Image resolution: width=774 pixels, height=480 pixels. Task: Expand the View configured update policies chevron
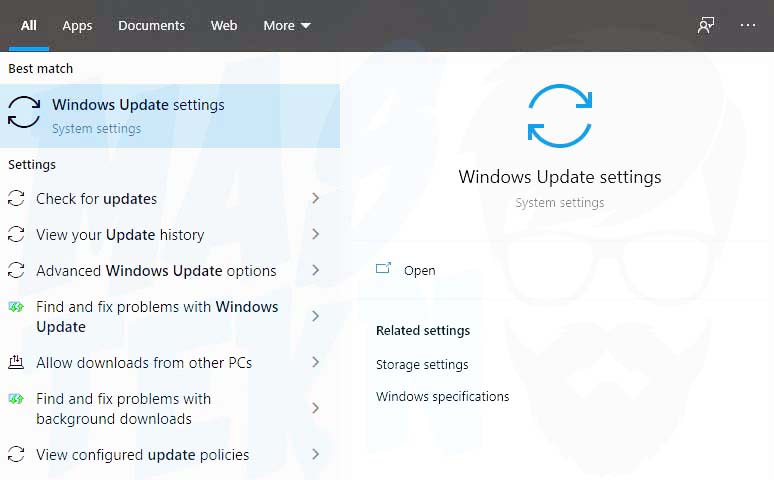[315, 454]
